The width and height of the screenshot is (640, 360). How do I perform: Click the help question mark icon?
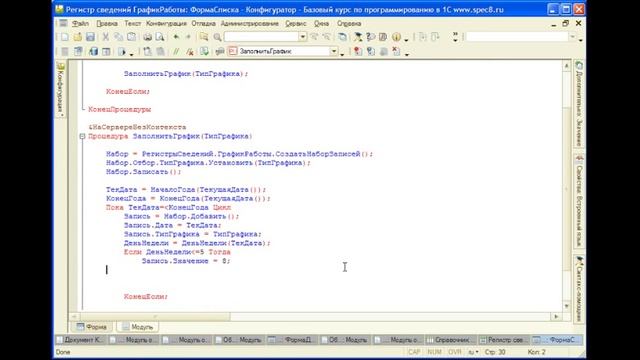(x=371, y=37)
